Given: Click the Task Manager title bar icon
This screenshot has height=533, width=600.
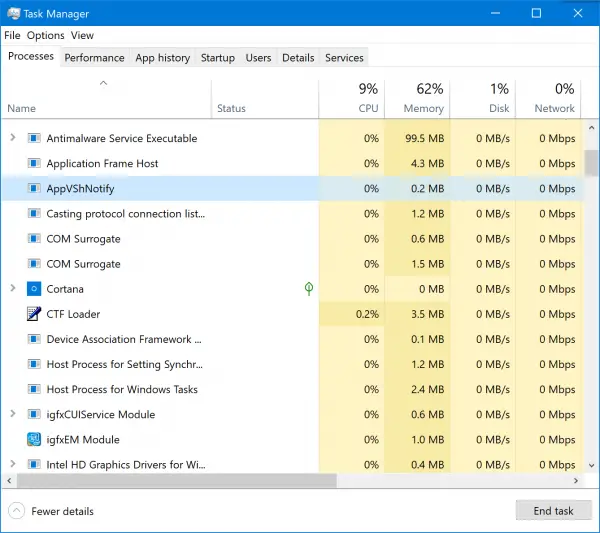Looking at the screenshot, I should pos(13,13).
